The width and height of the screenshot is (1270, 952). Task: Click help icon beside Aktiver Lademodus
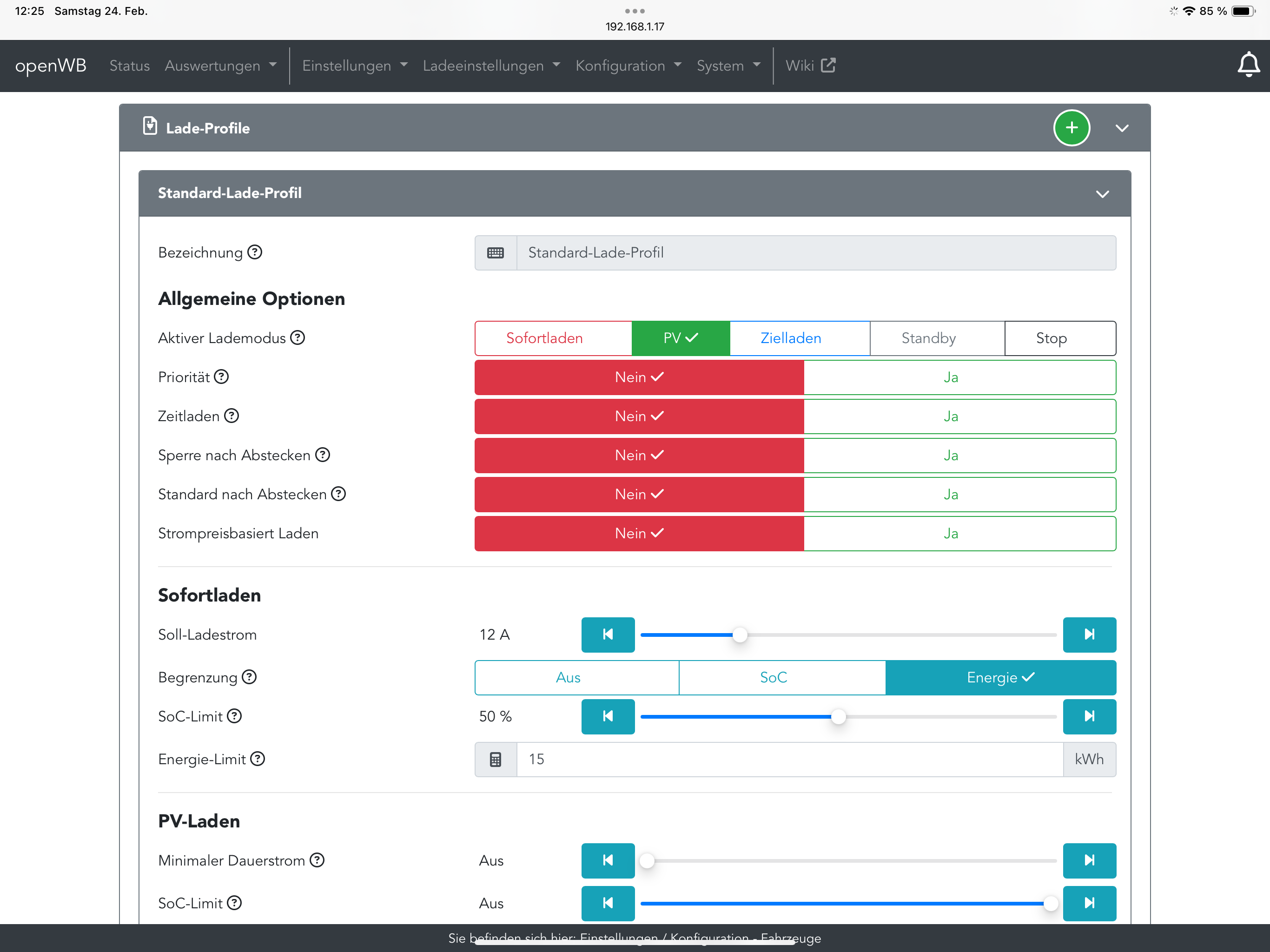click(298, 337)
